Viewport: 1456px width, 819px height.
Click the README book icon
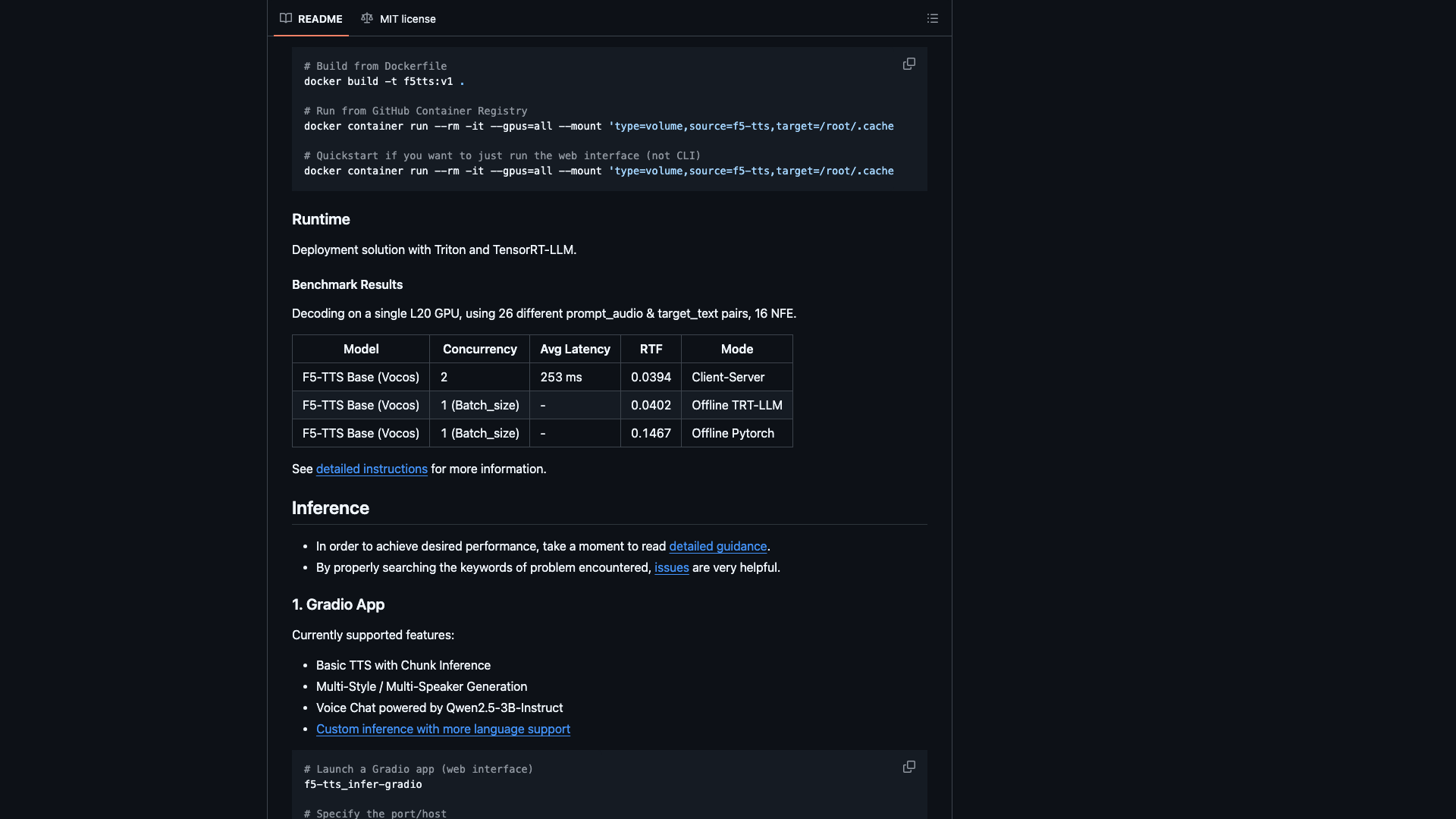(286, 18)
